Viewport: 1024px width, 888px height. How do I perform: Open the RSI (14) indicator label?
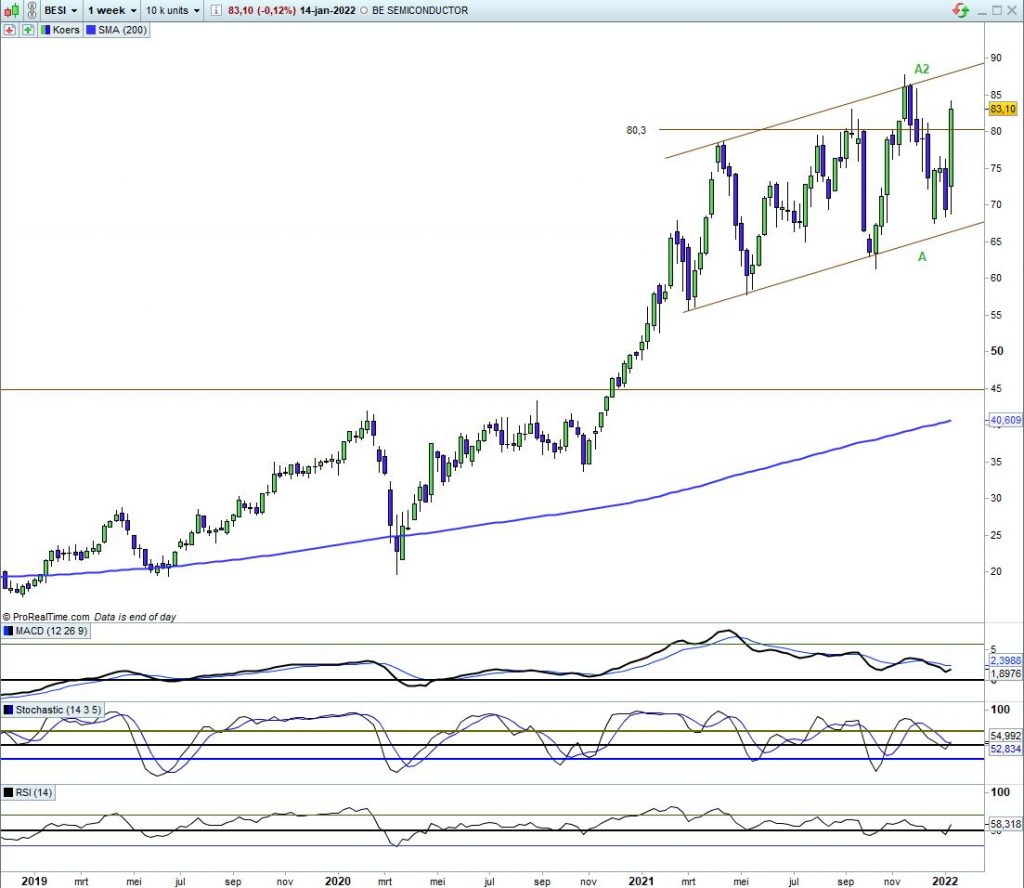34,792
